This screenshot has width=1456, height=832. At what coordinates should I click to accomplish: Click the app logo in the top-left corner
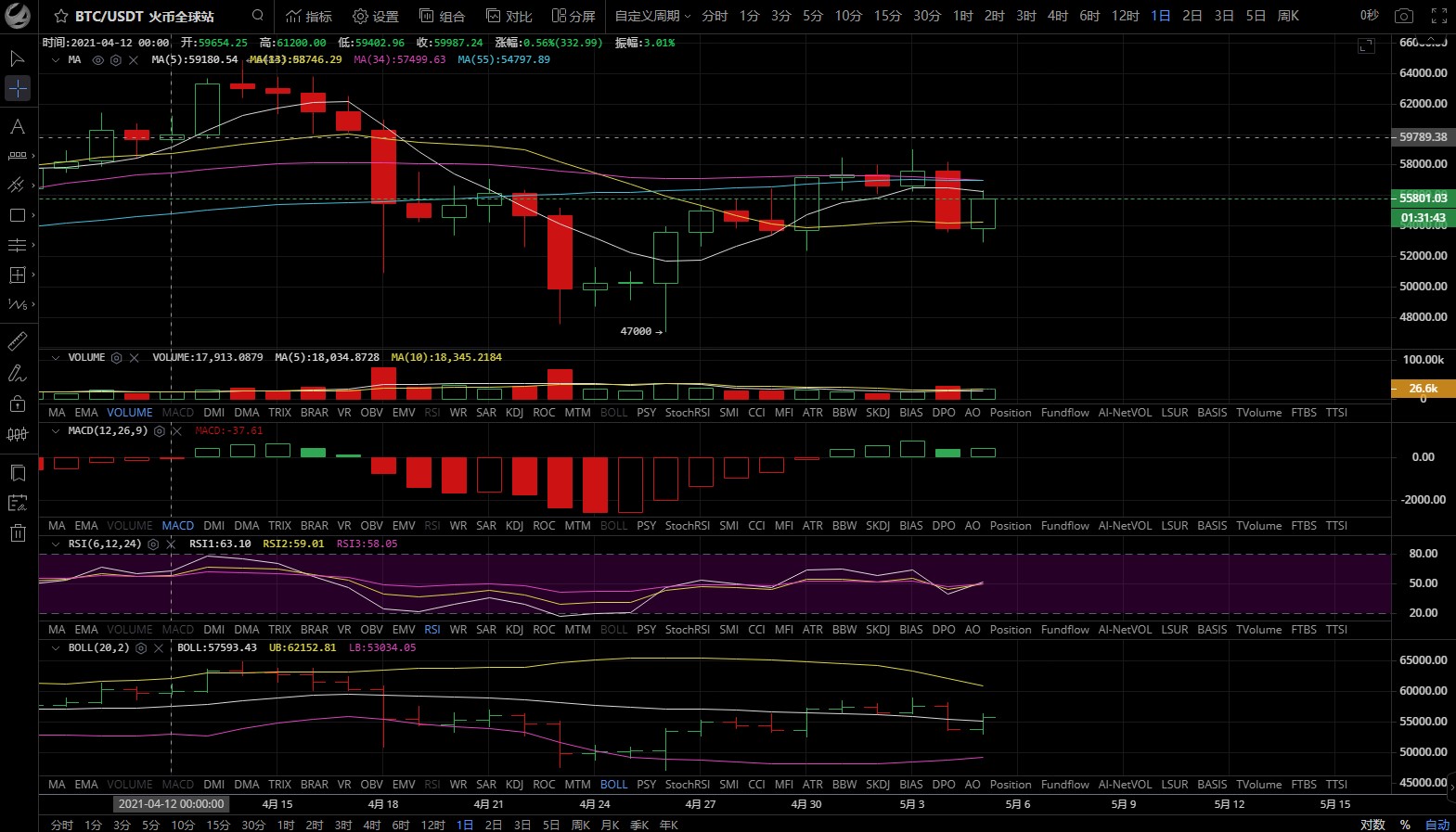coord(18,17)
